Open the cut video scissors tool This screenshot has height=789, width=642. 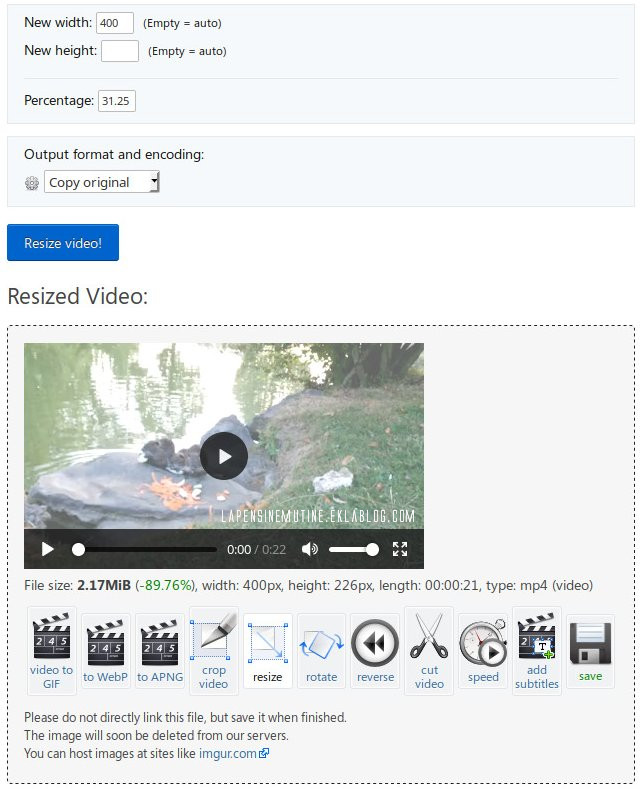click(x=429, y=650)
